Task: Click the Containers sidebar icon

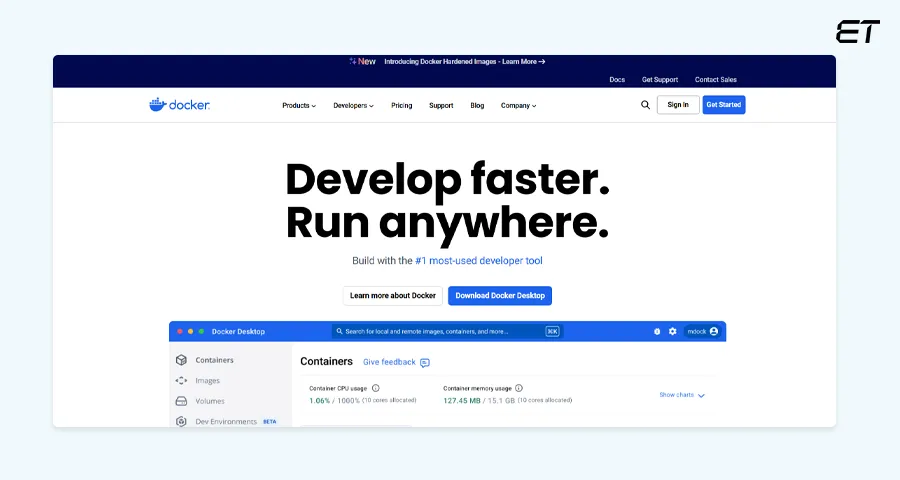Action: click(x=181, y=360)
